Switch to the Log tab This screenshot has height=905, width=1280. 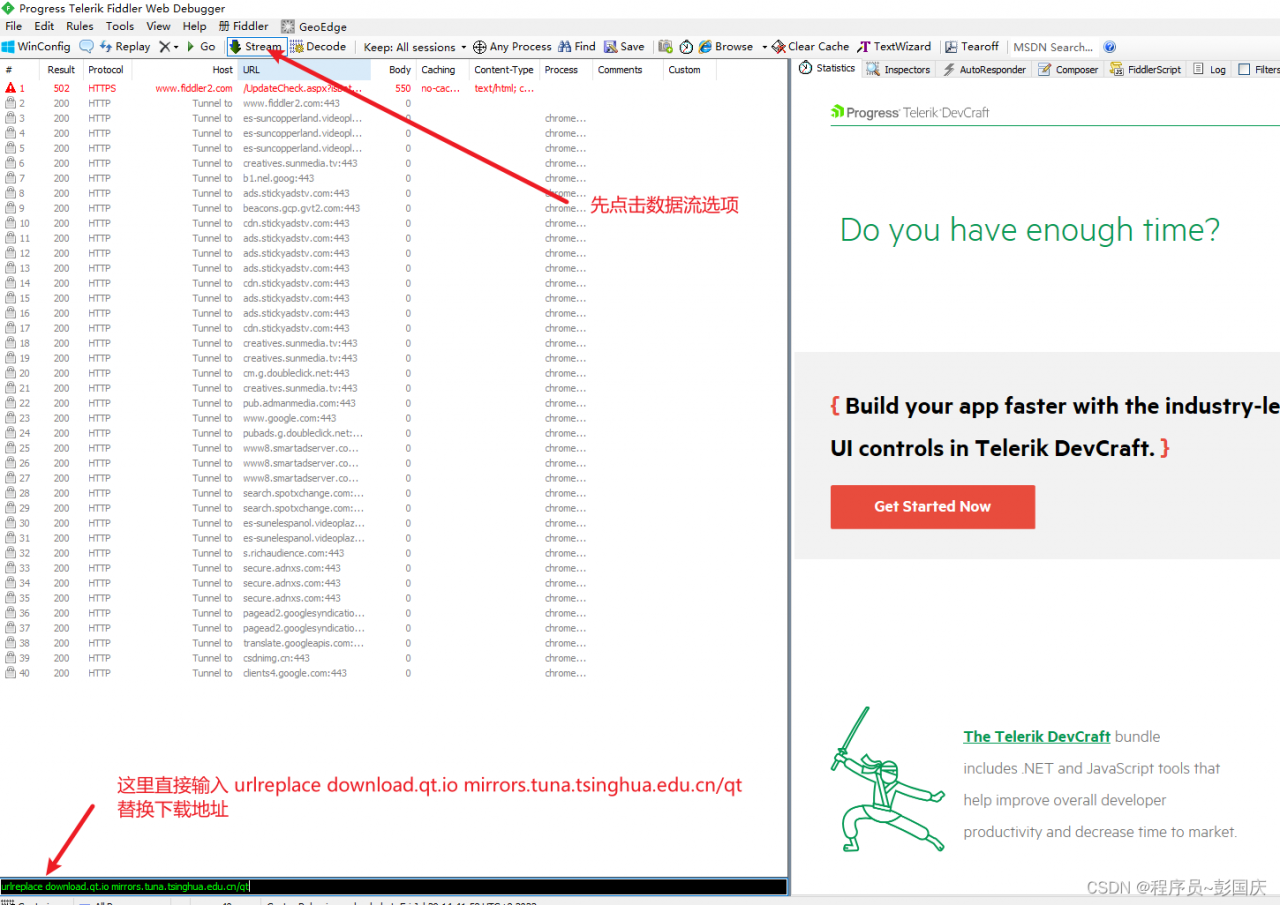pos(1208,69)
